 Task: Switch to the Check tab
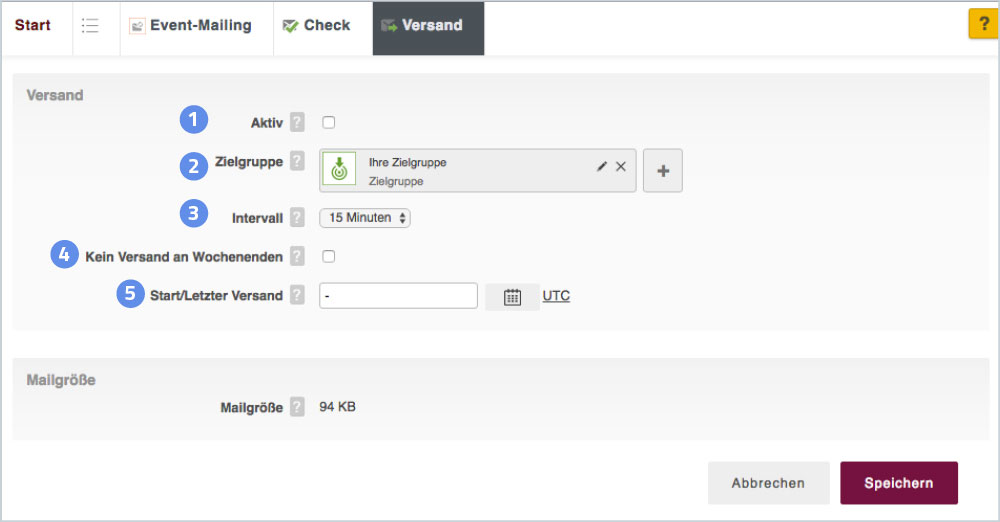(x=316, y=26)
